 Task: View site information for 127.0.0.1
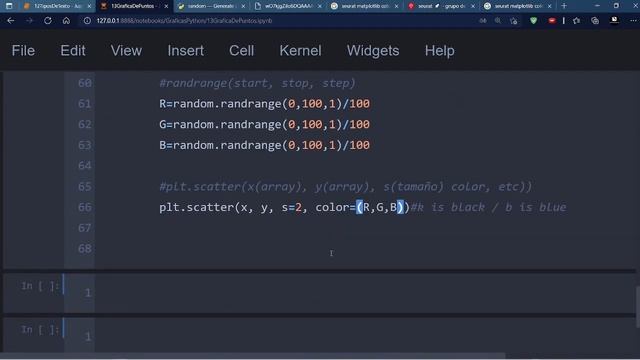coord(87,20)
